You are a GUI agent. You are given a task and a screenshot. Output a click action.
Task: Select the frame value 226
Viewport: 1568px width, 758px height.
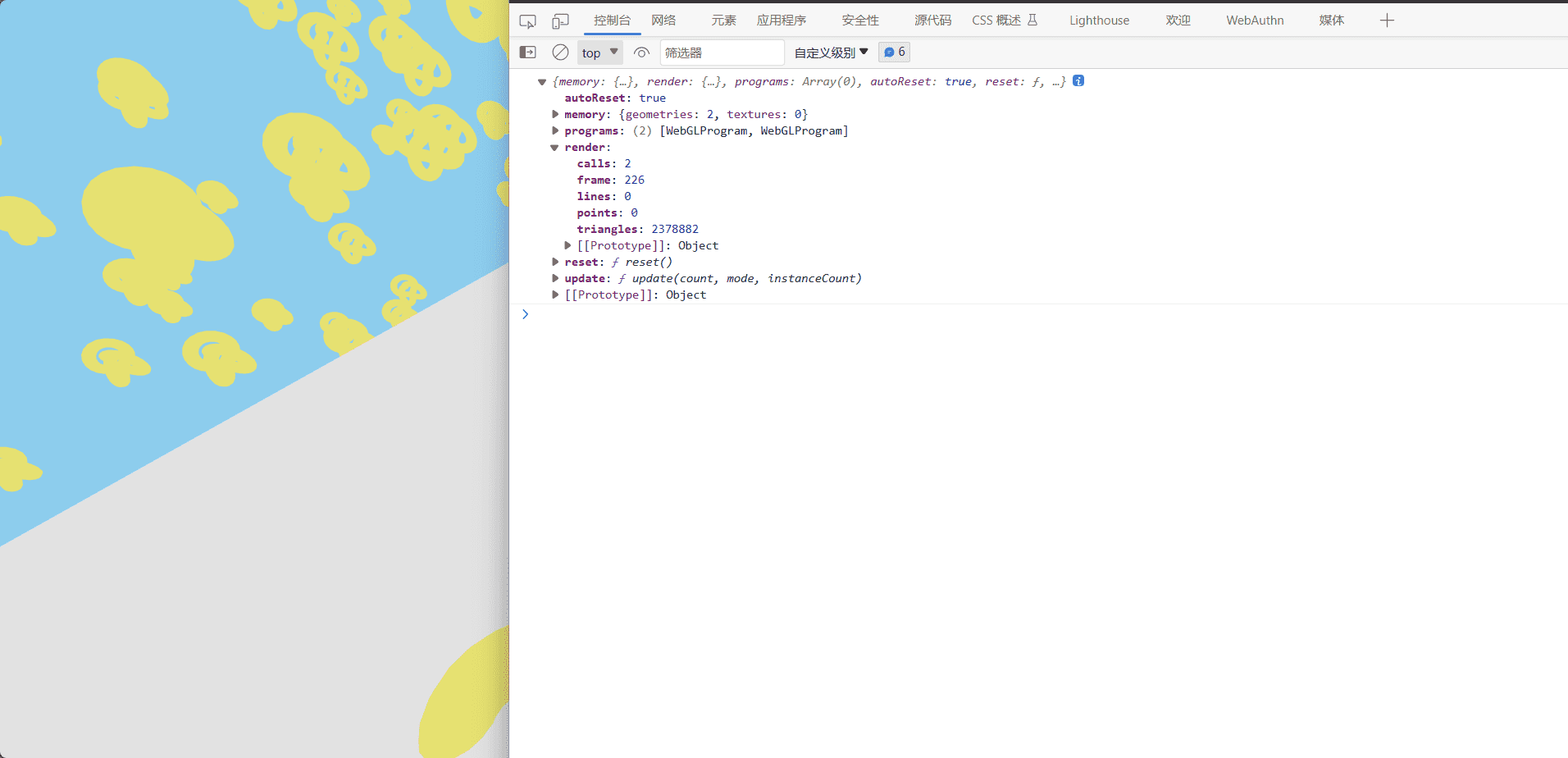tap(634, 180)
